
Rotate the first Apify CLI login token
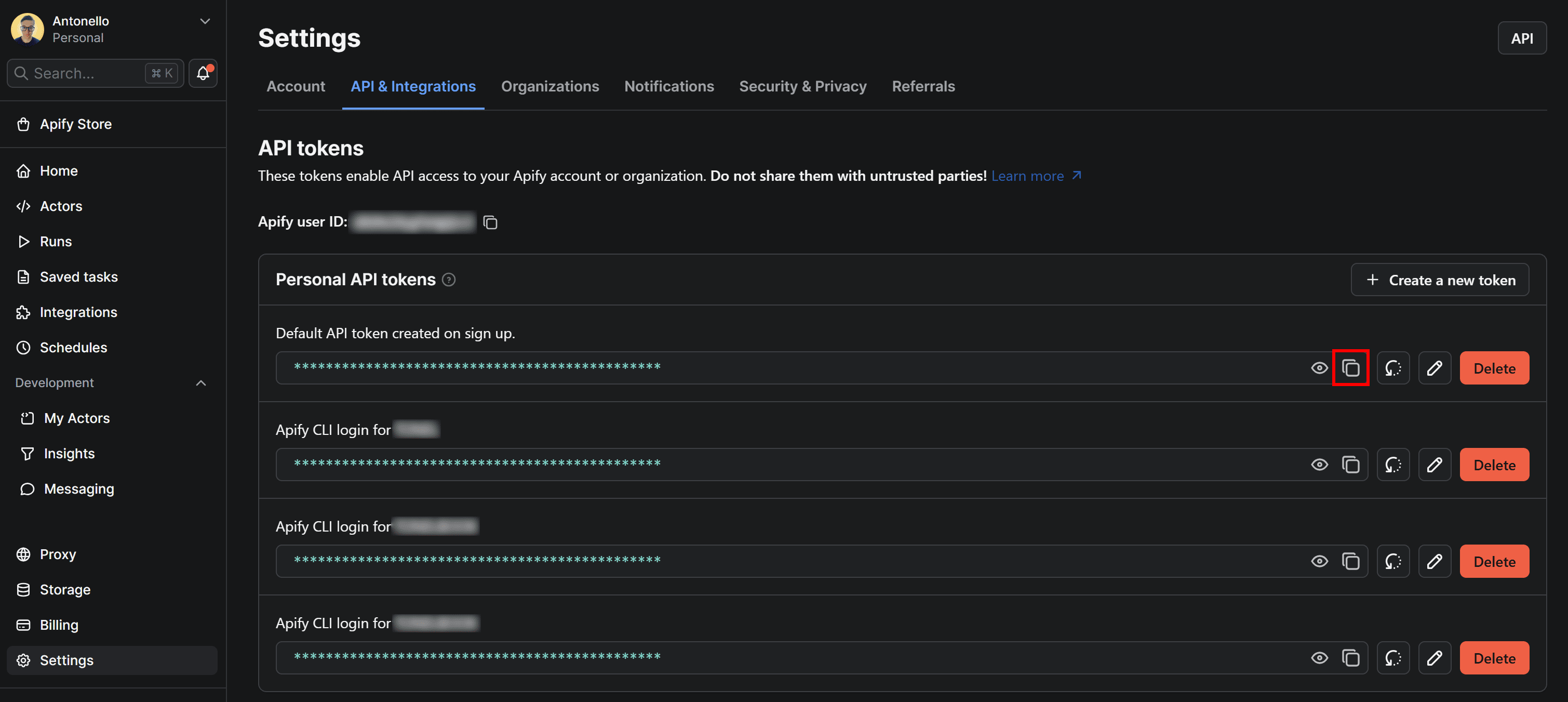1393,464
